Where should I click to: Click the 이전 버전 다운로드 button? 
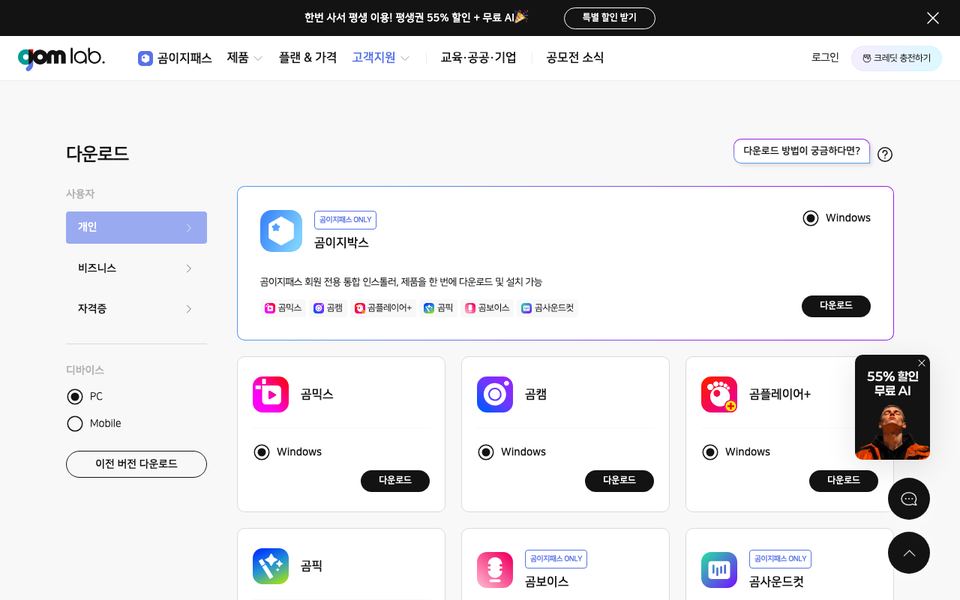136,464
